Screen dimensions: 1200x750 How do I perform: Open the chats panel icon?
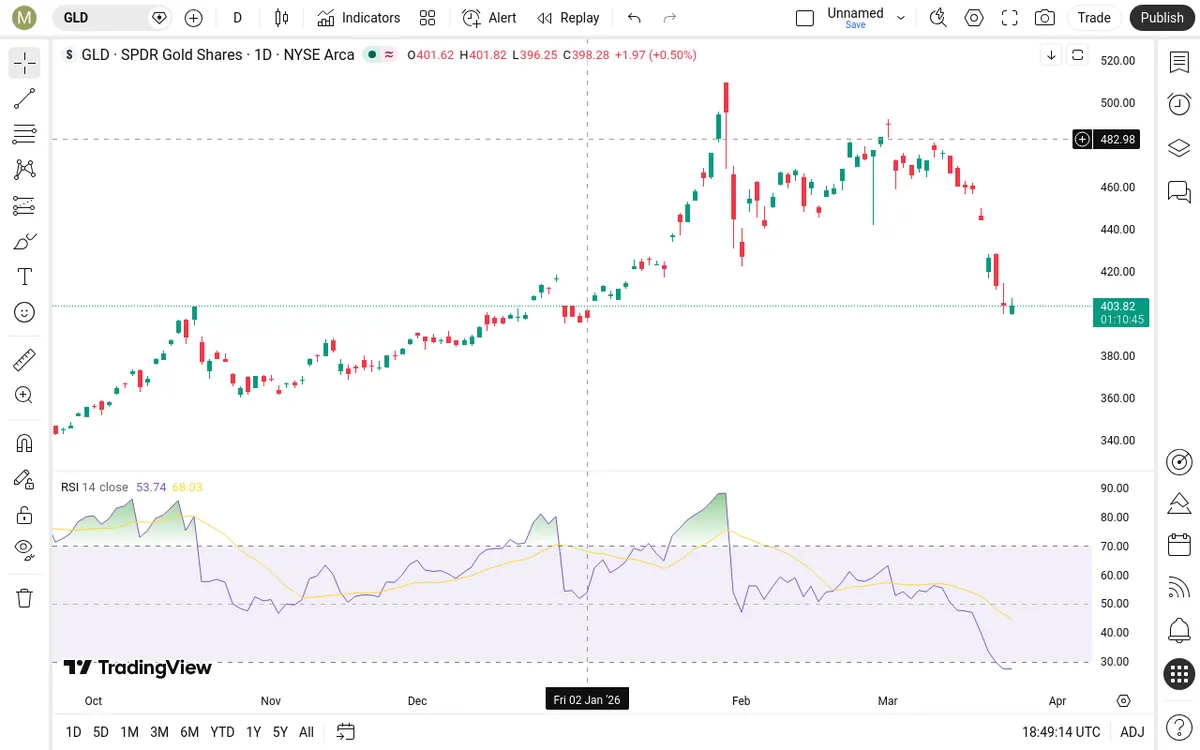(1179, 191)
